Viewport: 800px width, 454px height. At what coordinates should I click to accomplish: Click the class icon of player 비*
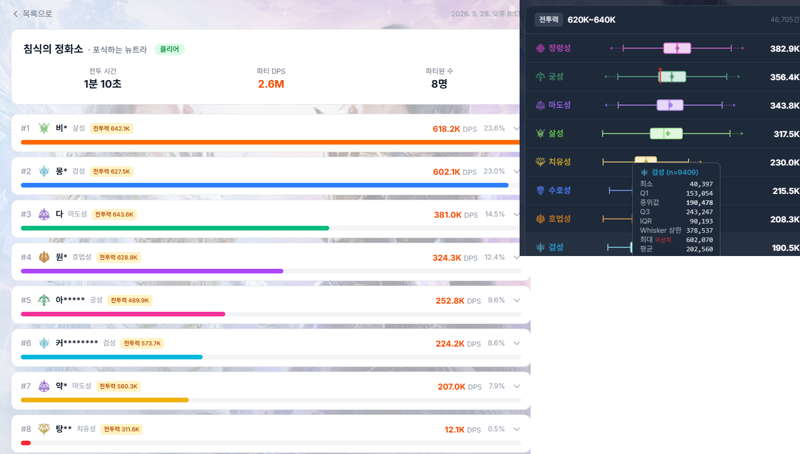(44, 128)
